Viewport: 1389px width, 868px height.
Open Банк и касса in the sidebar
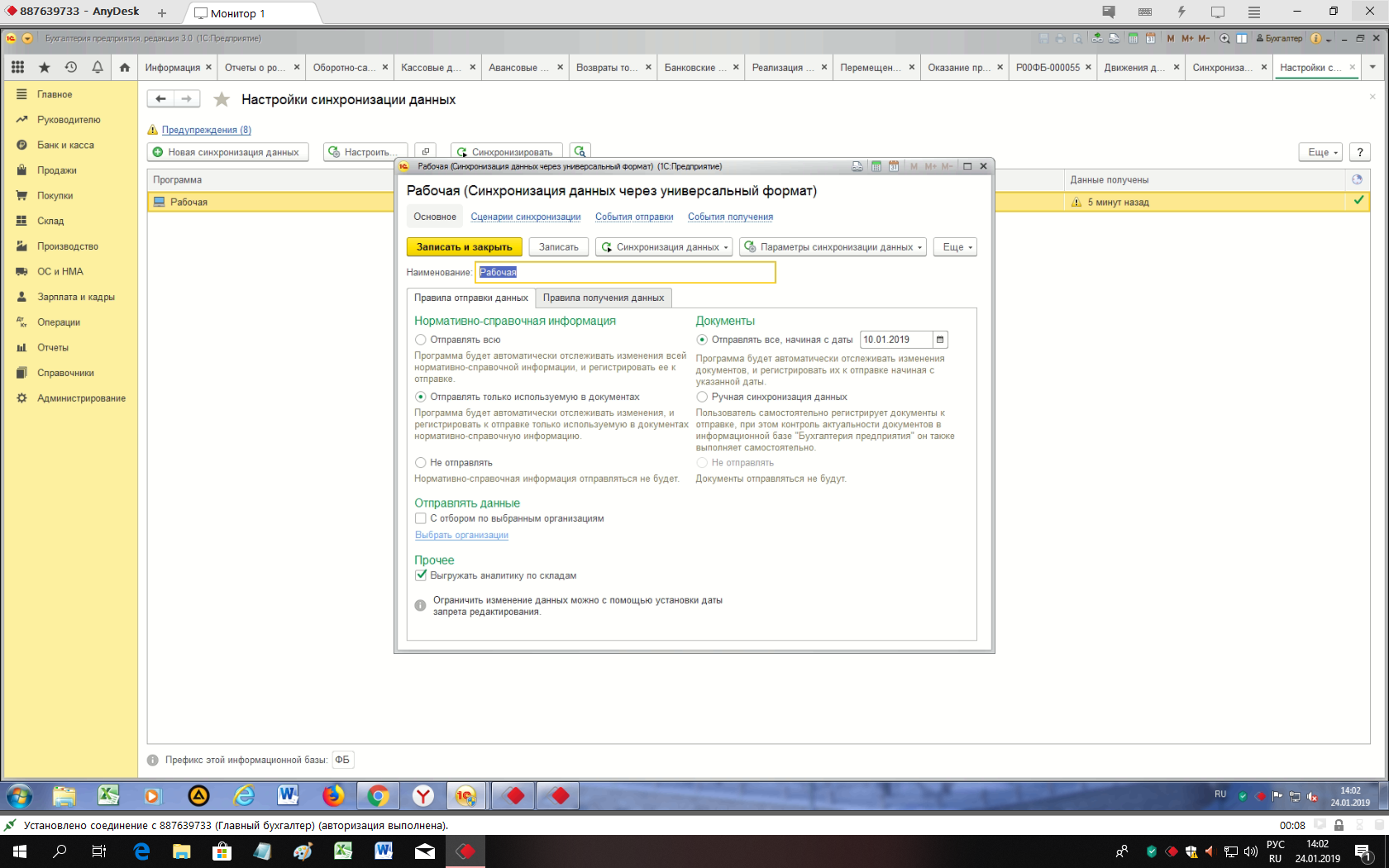[x=65, y=145]
